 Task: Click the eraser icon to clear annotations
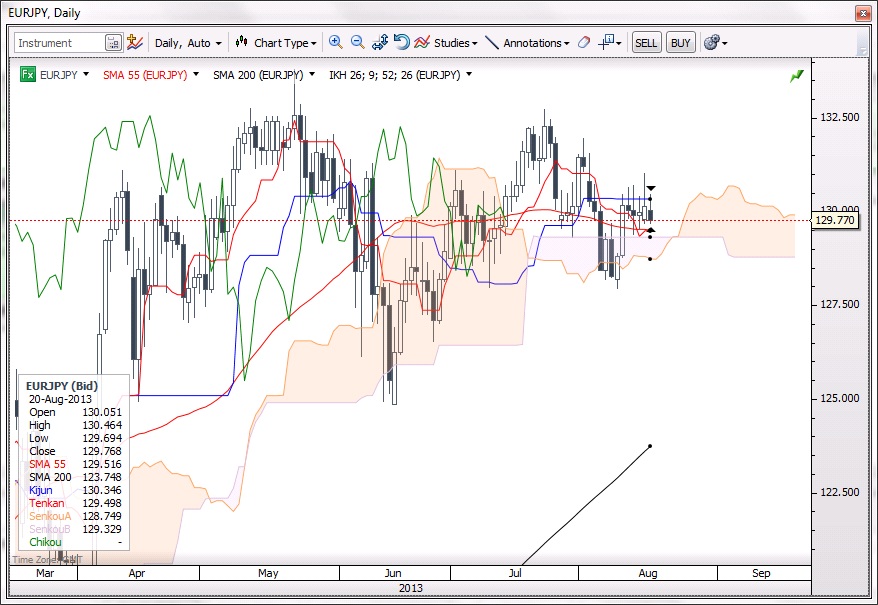click(585, 43)
